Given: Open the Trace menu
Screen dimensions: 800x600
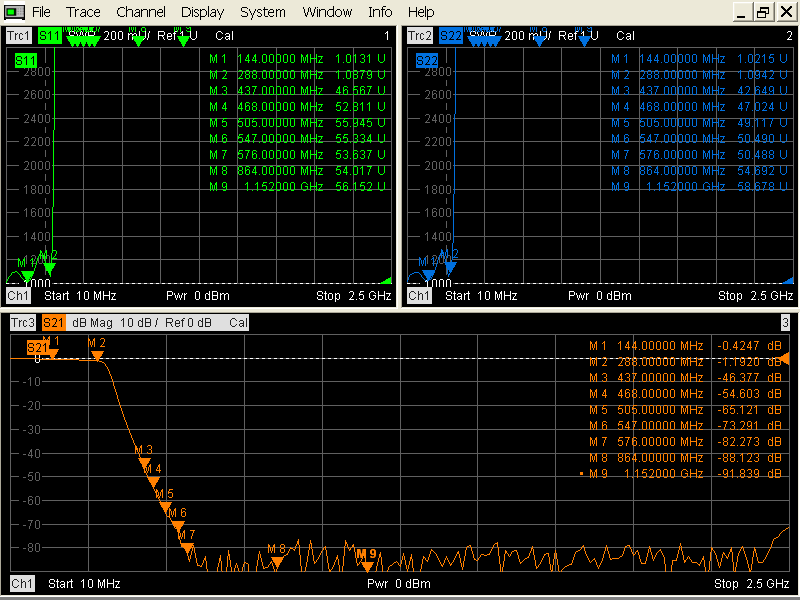Looking at the screenshot, I should point(83,12).
